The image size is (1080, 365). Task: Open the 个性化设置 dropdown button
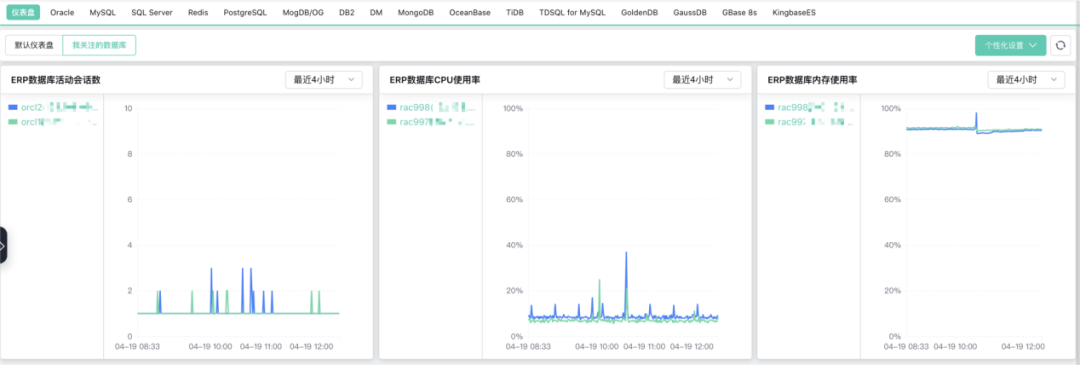pyautogui.click(x=1010, y=45)
